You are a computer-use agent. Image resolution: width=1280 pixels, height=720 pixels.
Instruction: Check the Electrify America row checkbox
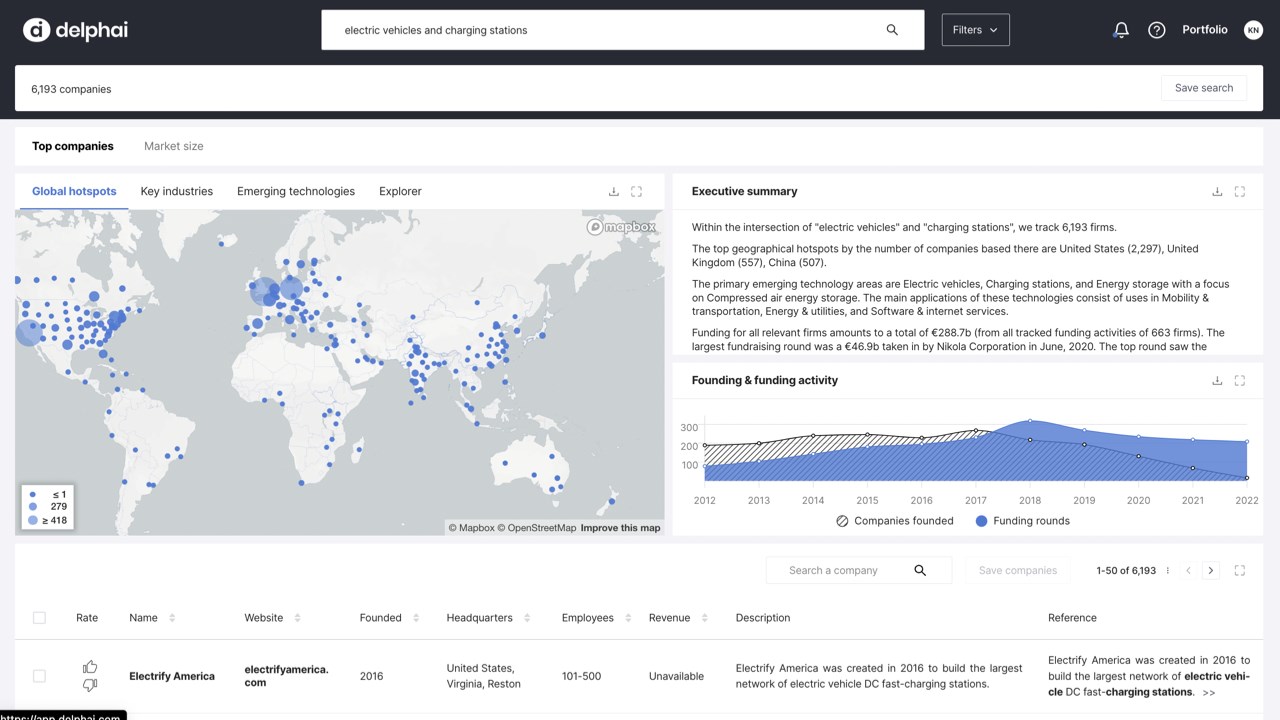pos(39,676)
